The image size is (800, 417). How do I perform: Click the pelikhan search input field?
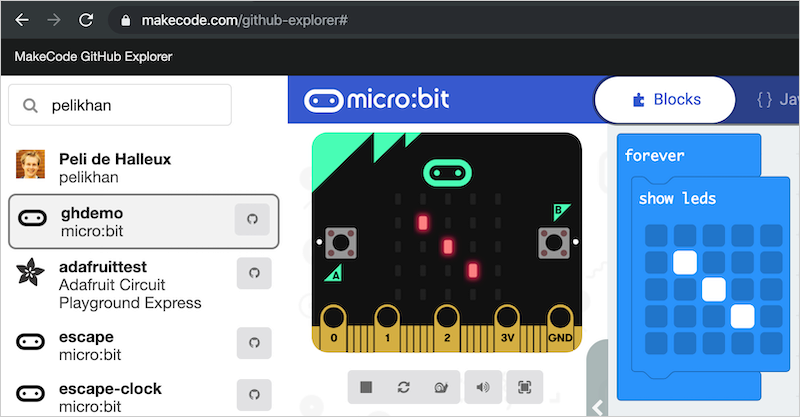[120, 105]
